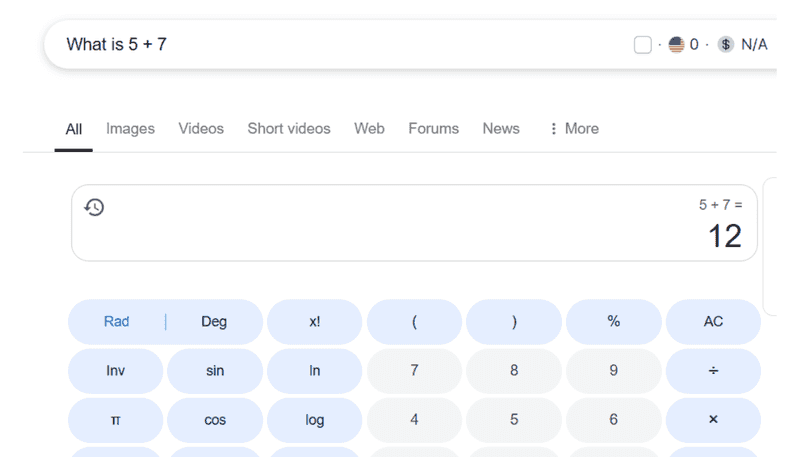Viewport: 800px width, 457px height.
Task: Open the Short videos tab
Action: click(x=289, y=128)
